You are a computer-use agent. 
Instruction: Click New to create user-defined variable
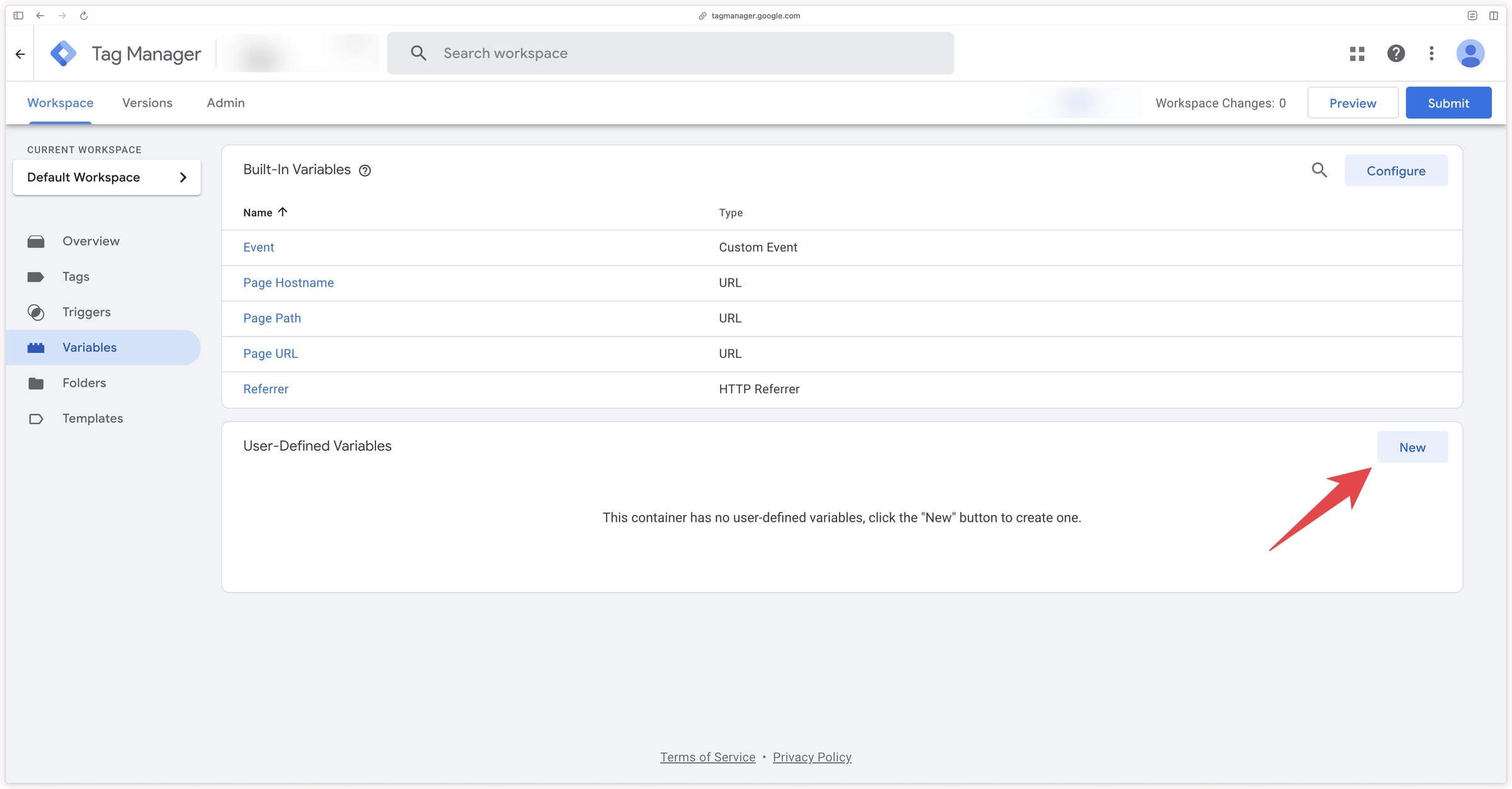[x=1412, y=447]
